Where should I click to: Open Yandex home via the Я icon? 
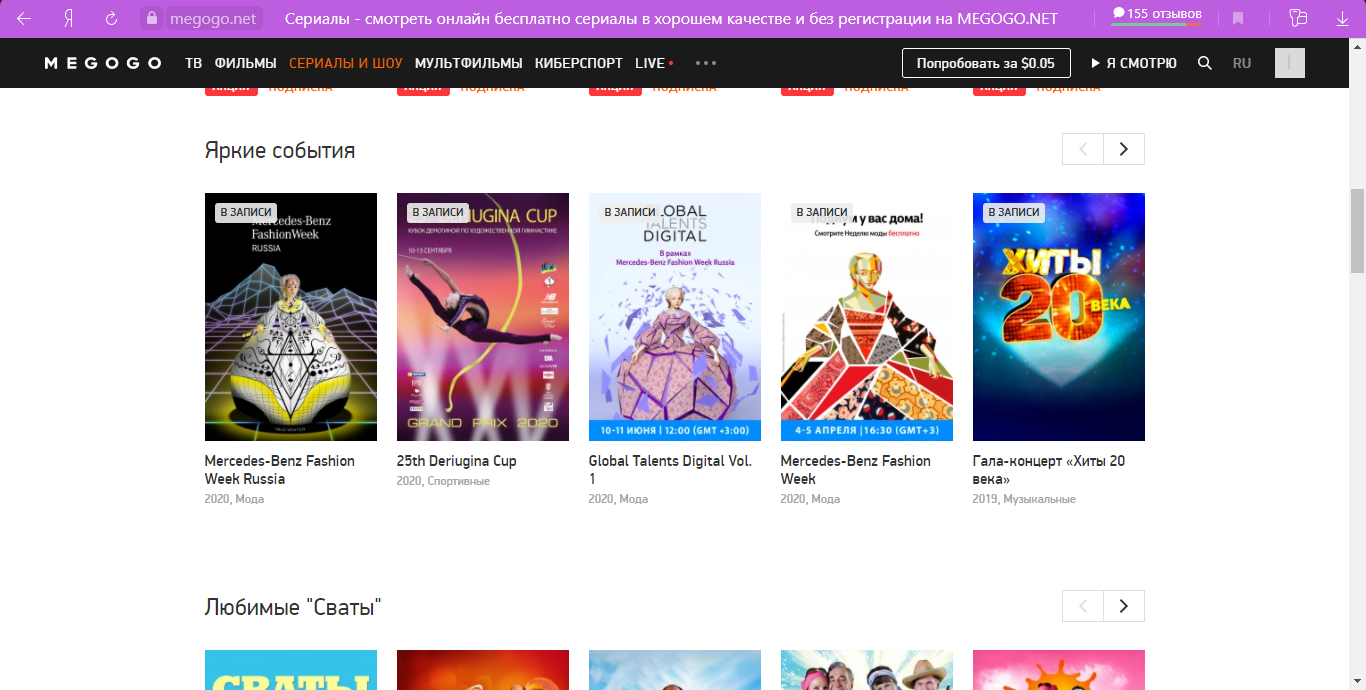pyautogui.click(x=68, y=19)
